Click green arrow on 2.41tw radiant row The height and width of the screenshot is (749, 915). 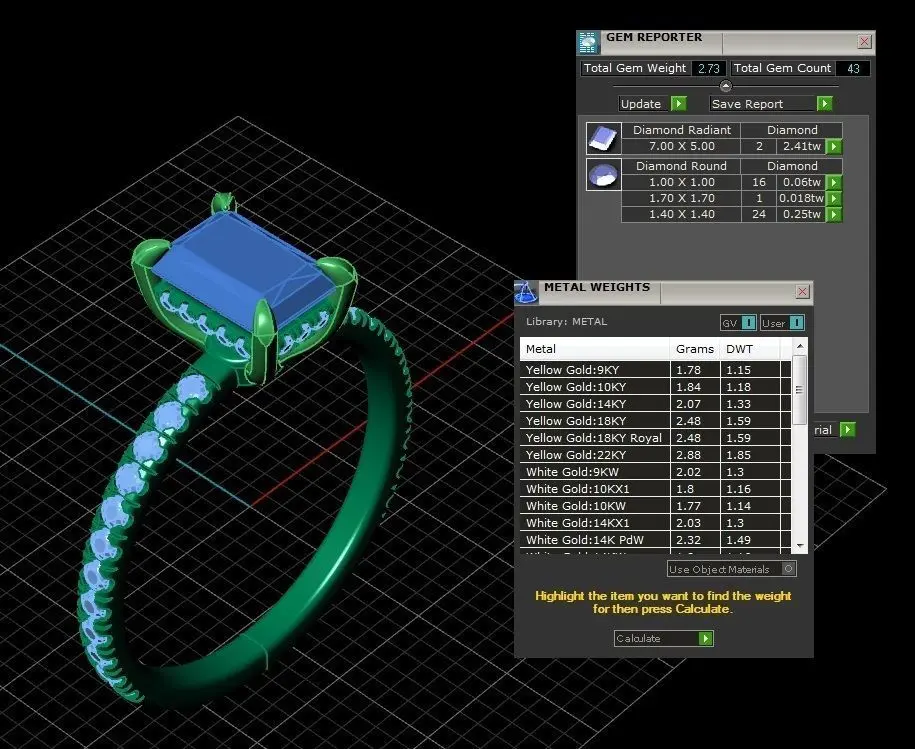click(834, 146)
